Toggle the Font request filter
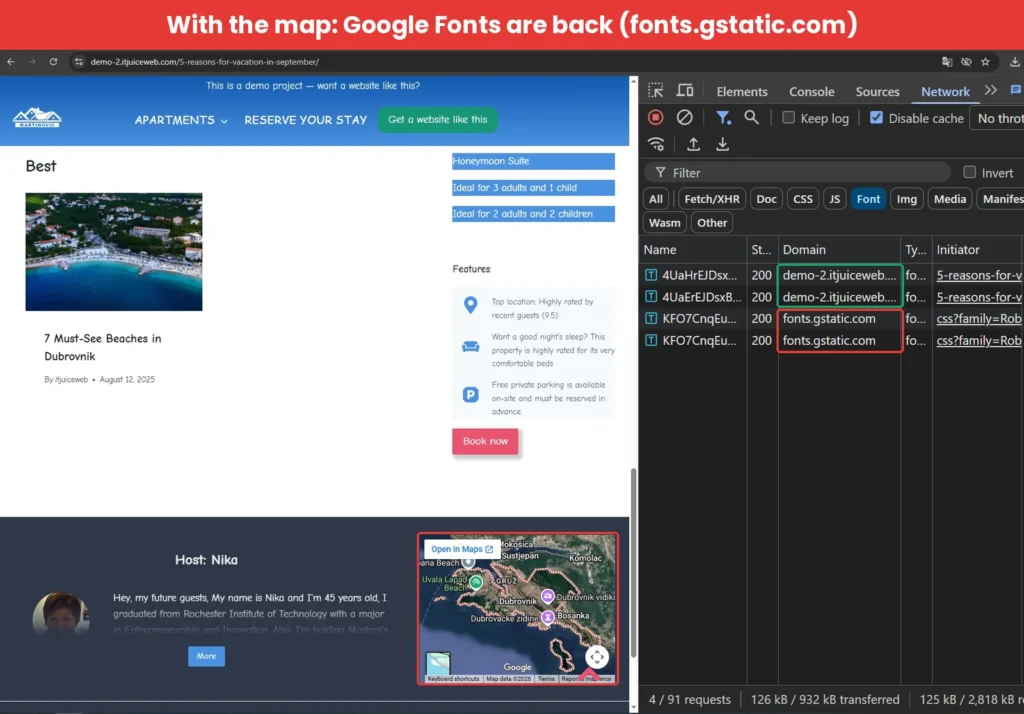The height and width of the screenshot is (714, 1024). pyautogui.click(x=868, y=199)
